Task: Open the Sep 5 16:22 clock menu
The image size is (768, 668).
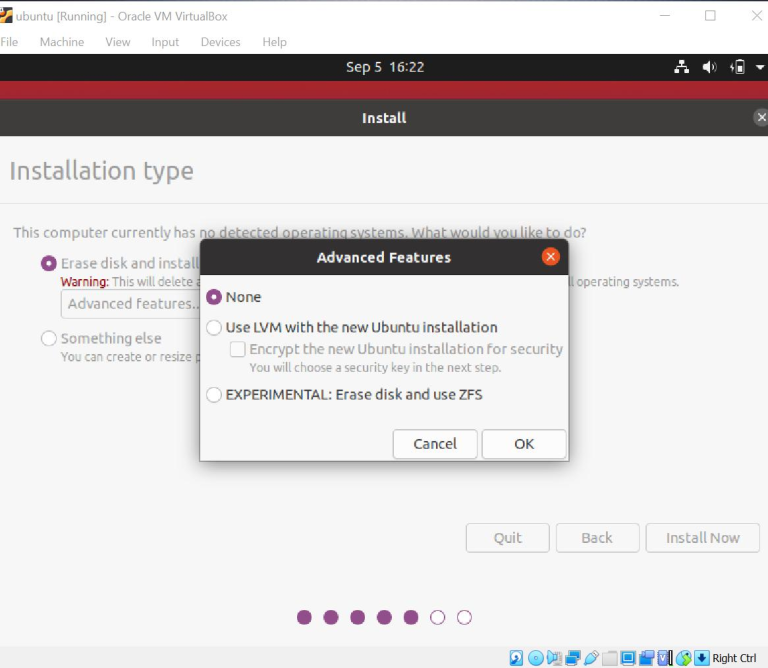Action: click(385, 67)
